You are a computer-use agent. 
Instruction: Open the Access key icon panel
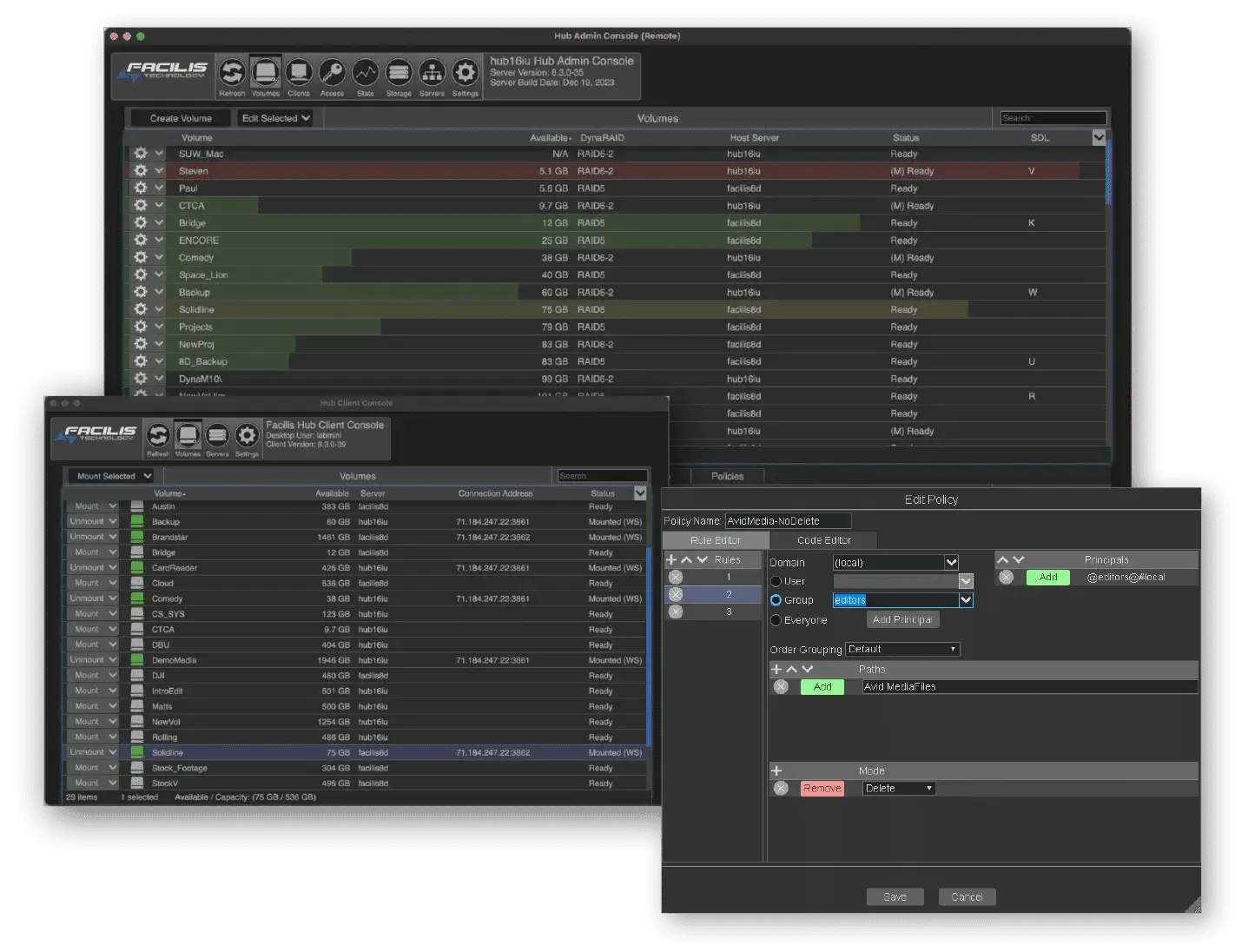[332, 74]
